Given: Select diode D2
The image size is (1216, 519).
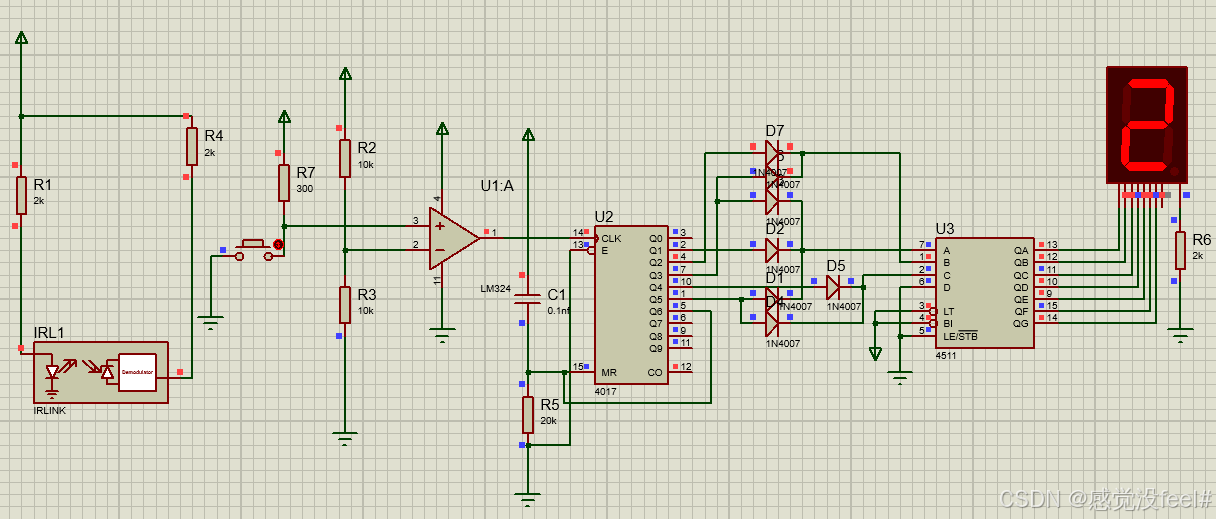Looking at the screenshot, I should click(772, 250).
